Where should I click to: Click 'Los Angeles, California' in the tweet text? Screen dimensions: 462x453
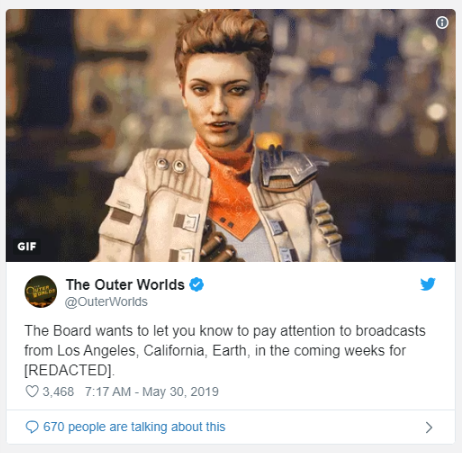coord(131,351)
